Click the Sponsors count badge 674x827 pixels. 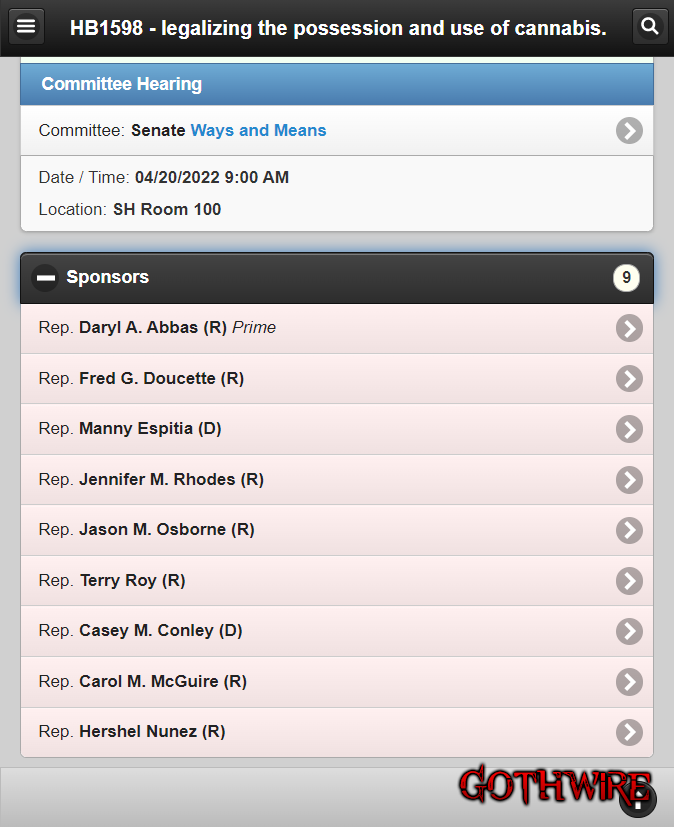626,277
